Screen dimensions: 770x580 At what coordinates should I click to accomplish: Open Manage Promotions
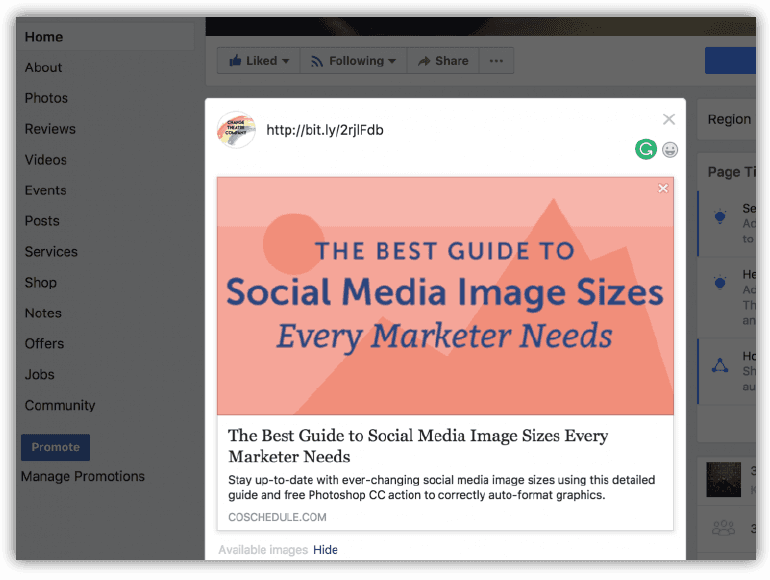tap(83, 477)
